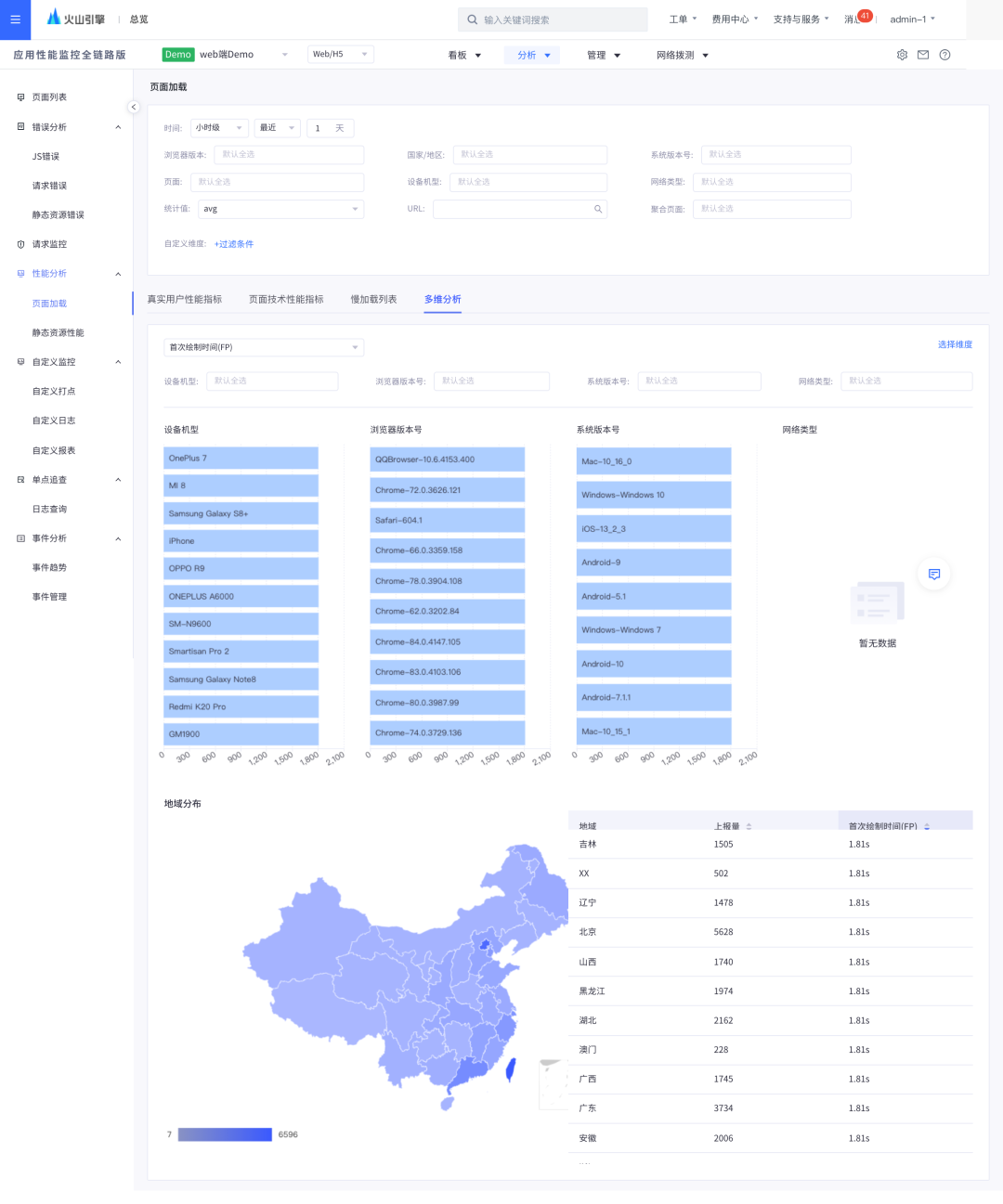Switch to the 慢加载列表 tab

point(373,299)
